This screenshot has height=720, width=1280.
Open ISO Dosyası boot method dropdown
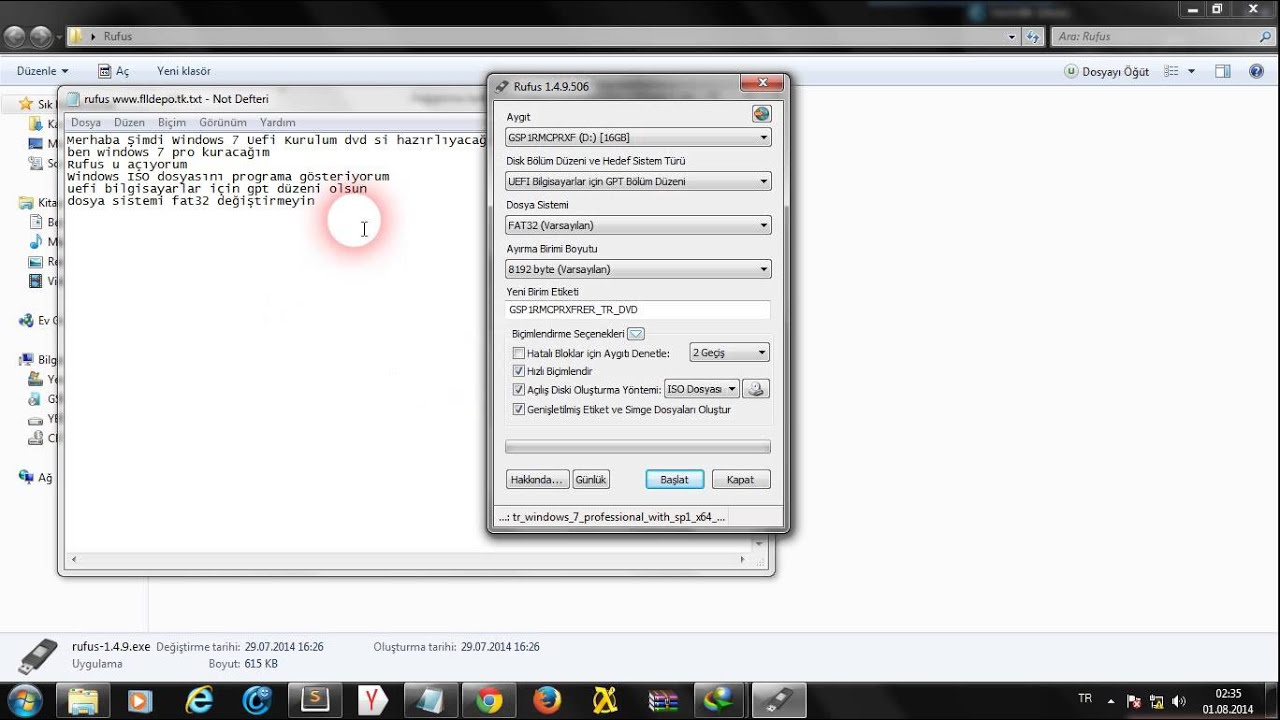pyautogui.click(x=702, y=389)
